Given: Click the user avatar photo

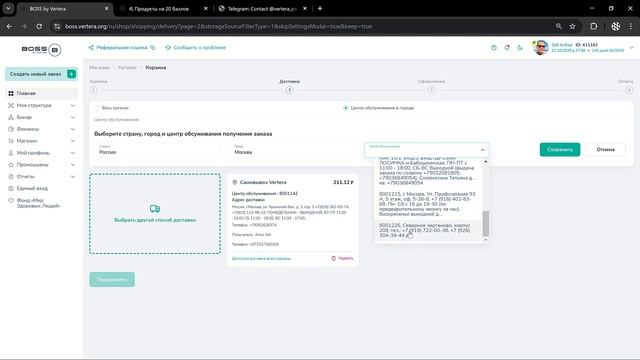Looking at the screenshot, I should point(541,48).
